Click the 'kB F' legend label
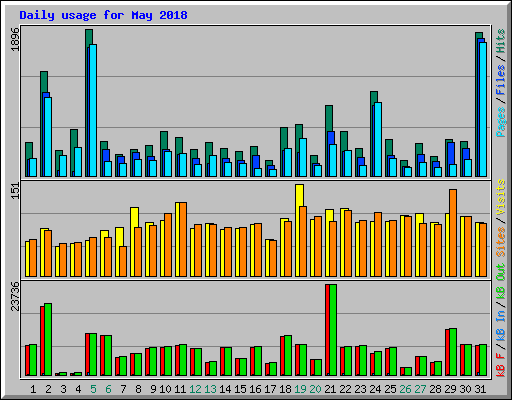 click(x=501, y=365)
